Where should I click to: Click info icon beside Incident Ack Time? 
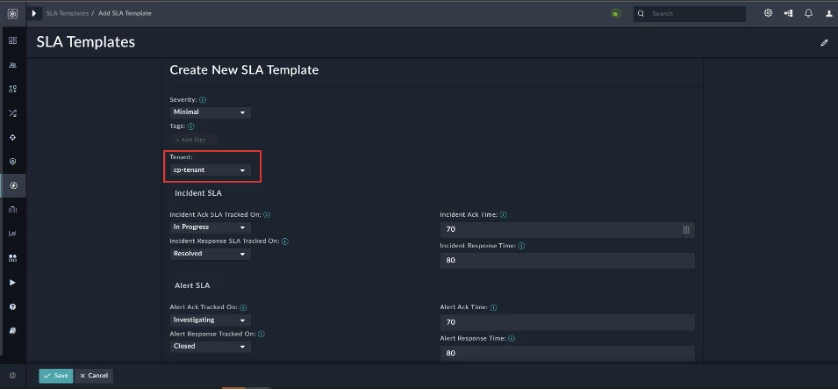503,215
